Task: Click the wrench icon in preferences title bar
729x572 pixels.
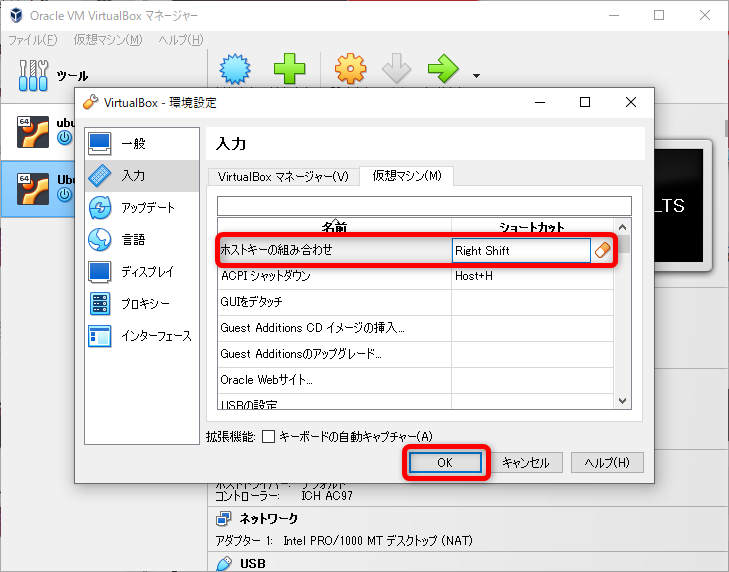Action: (91, 102)
